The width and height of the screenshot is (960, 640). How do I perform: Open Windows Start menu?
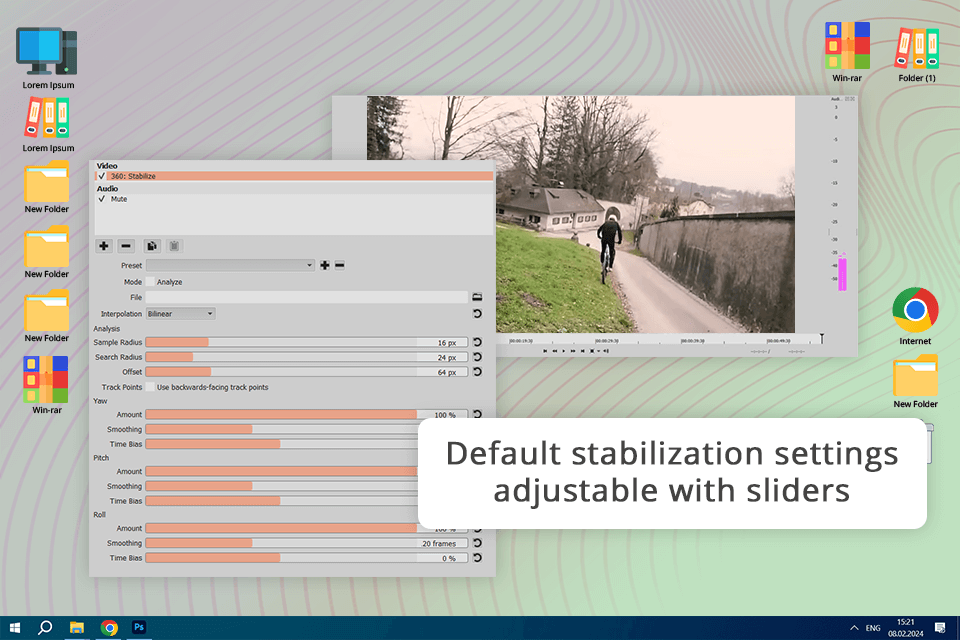click(x=15, y=628)
